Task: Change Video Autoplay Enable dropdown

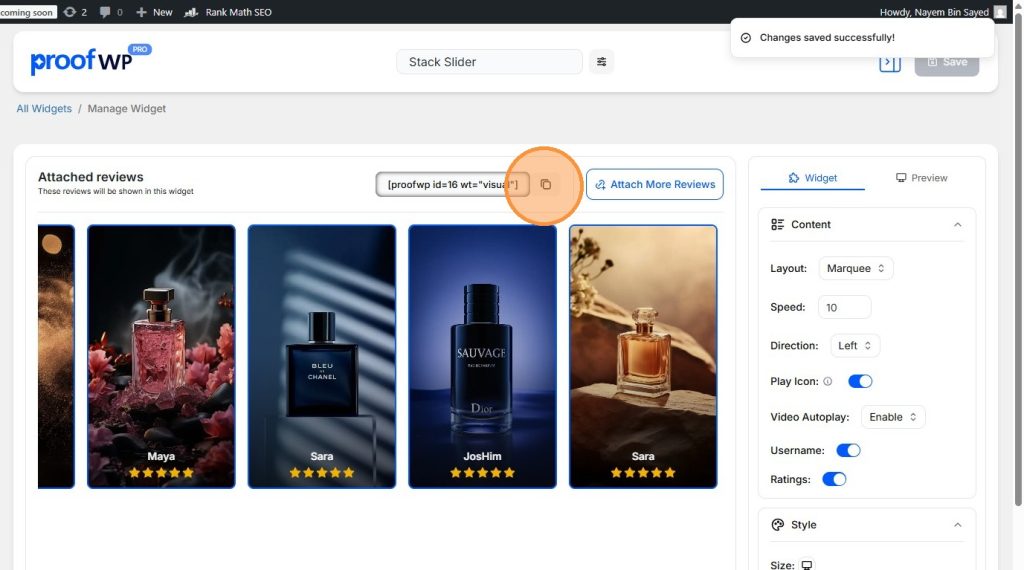Action: pos(893,417)
